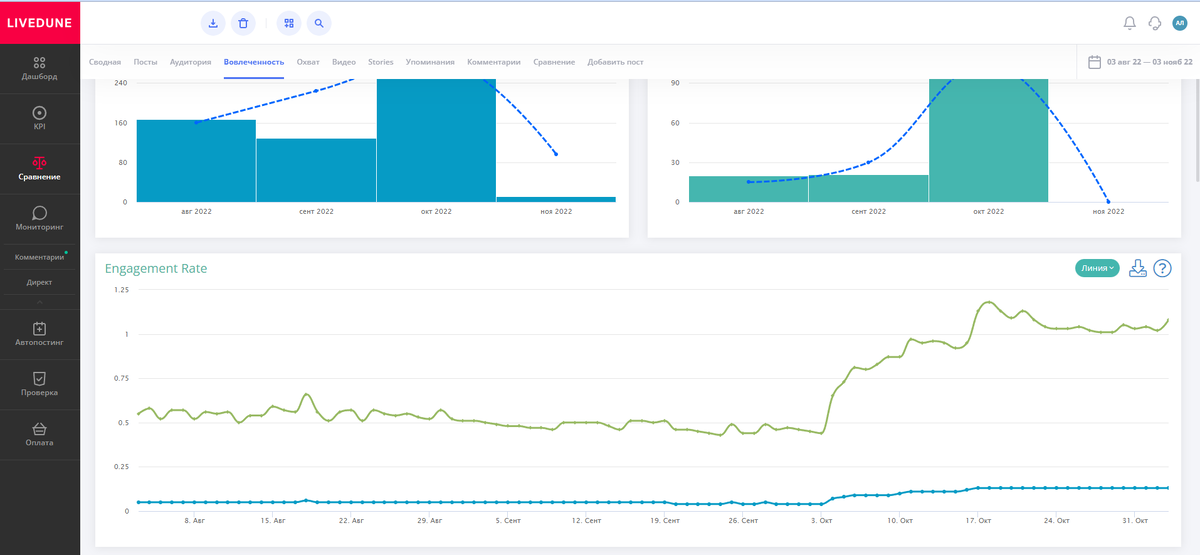Click the trash delete icon

pyautogui.click(x=243, y=23)
